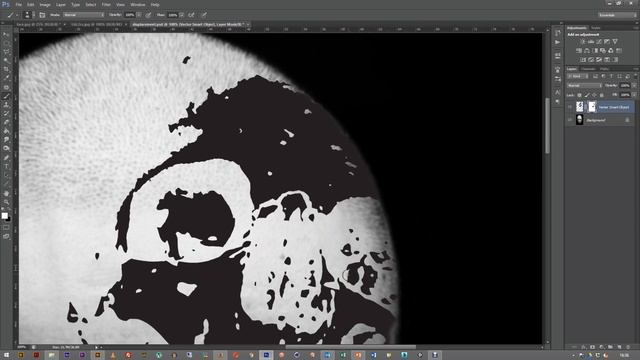The height and width of the screenshot is (360, 640).
Task: Toggle lock image pixels
Action: click(587, 95)
